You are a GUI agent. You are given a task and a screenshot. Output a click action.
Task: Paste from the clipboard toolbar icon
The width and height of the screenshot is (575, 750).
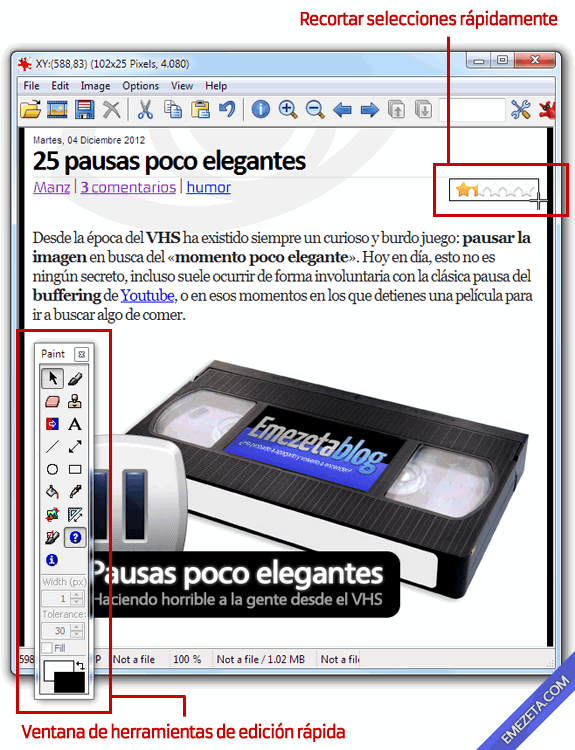(200, 110)
